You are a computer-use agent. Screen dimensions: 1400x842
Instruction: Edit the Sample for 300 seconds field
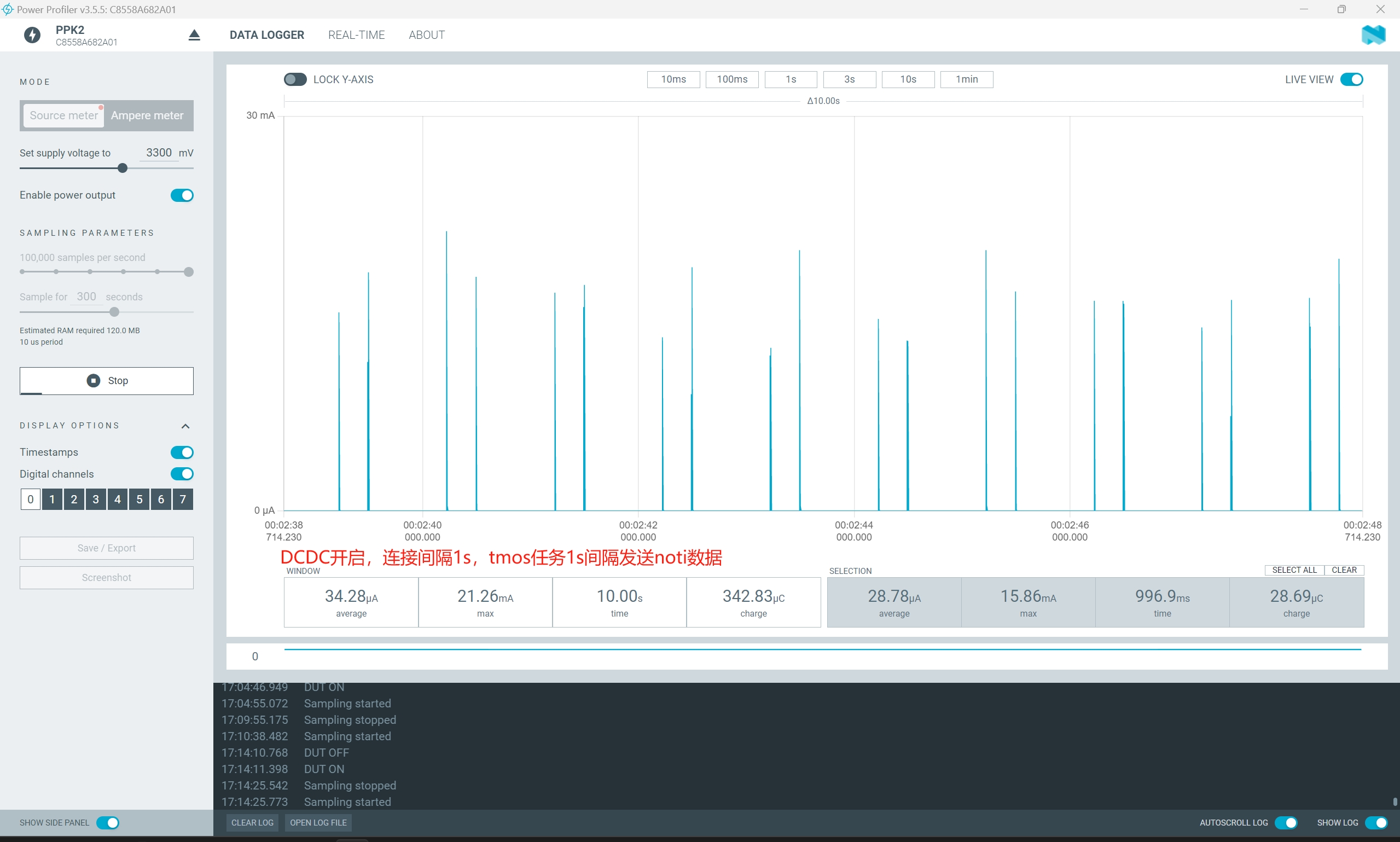pyautogui.click(x=86, y=297)
